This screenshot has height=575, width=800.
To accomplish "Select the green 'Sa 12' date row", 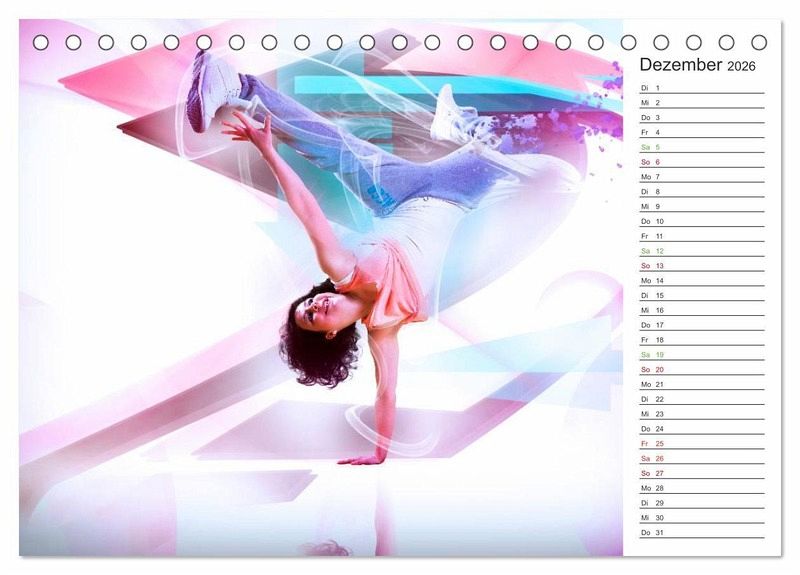I will [x=702, y=251].
